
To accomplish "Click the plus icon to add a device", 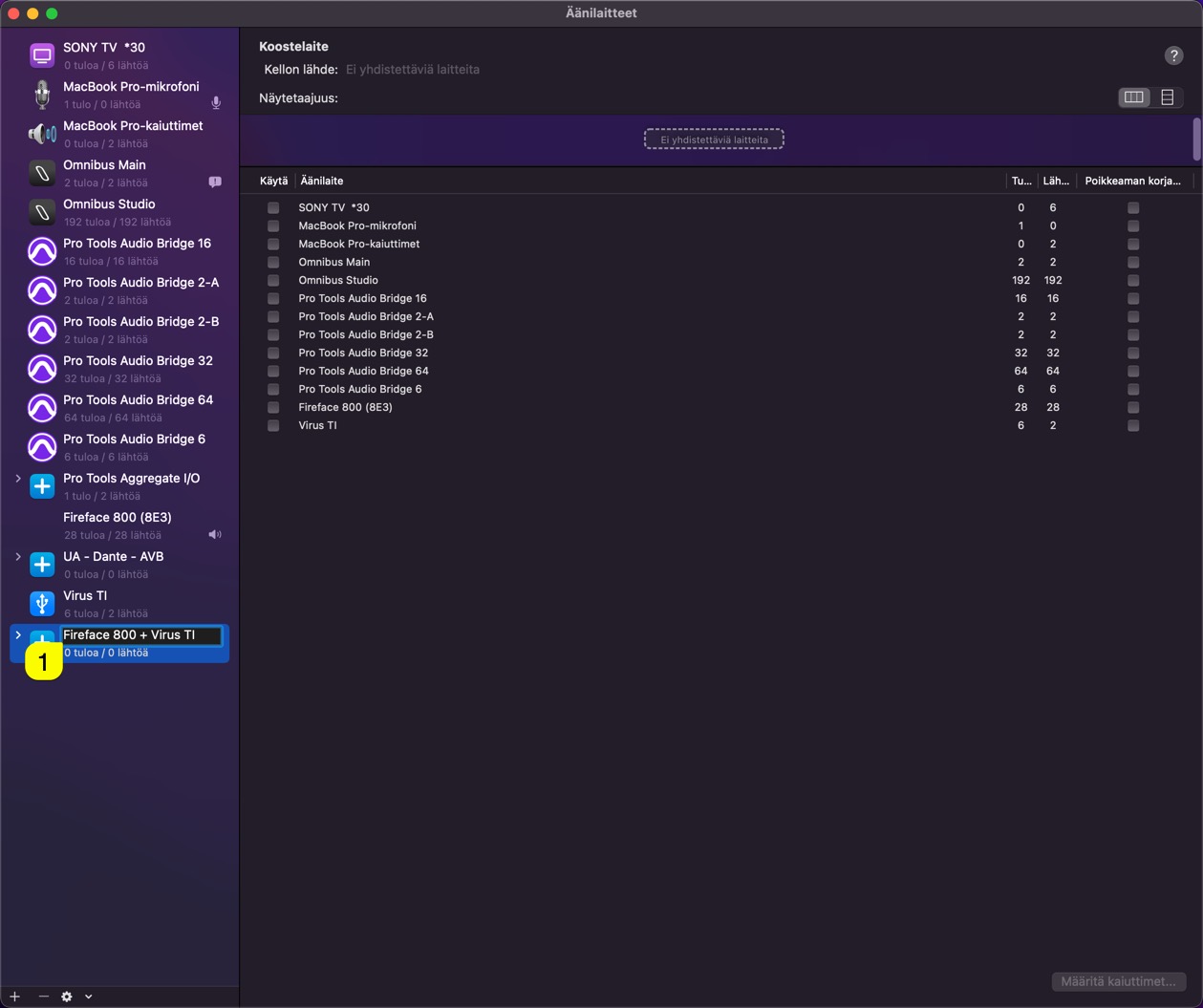I will tap(14, 997).
